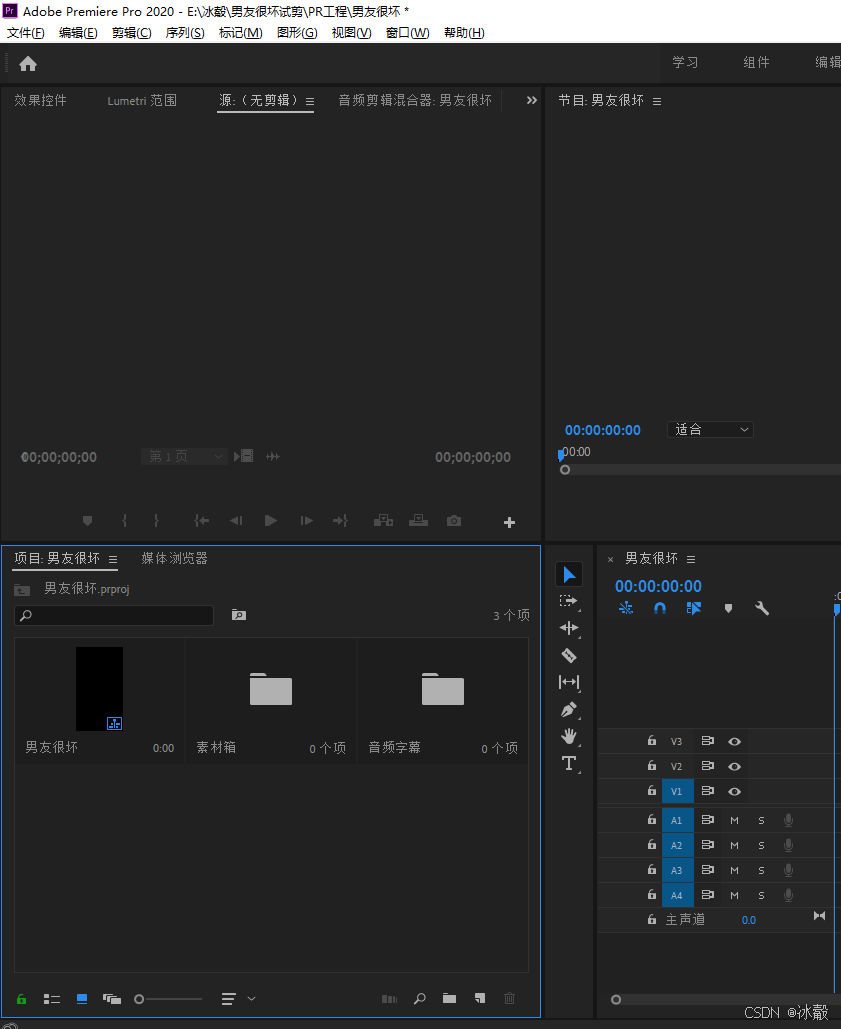
Task: Select the Track Select Forward tool
Action: [568, 601]
